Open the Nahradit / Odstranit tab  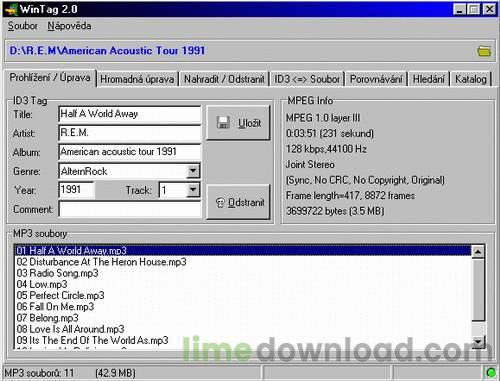pyautogui.click(x=224, y=79)
